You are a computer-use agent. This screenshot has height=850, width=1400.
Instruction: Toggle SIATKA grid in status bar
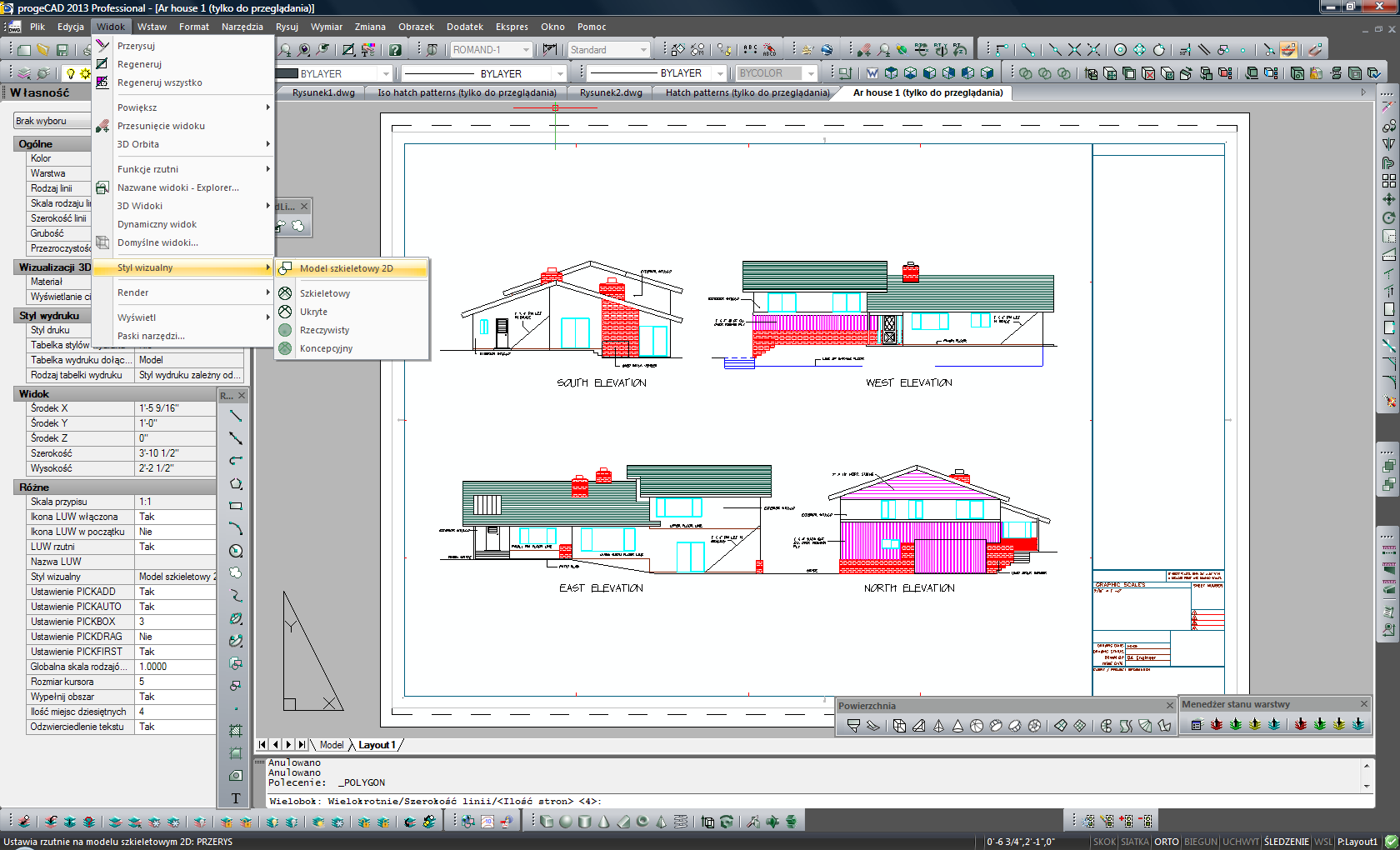(x=1134, y=842)
